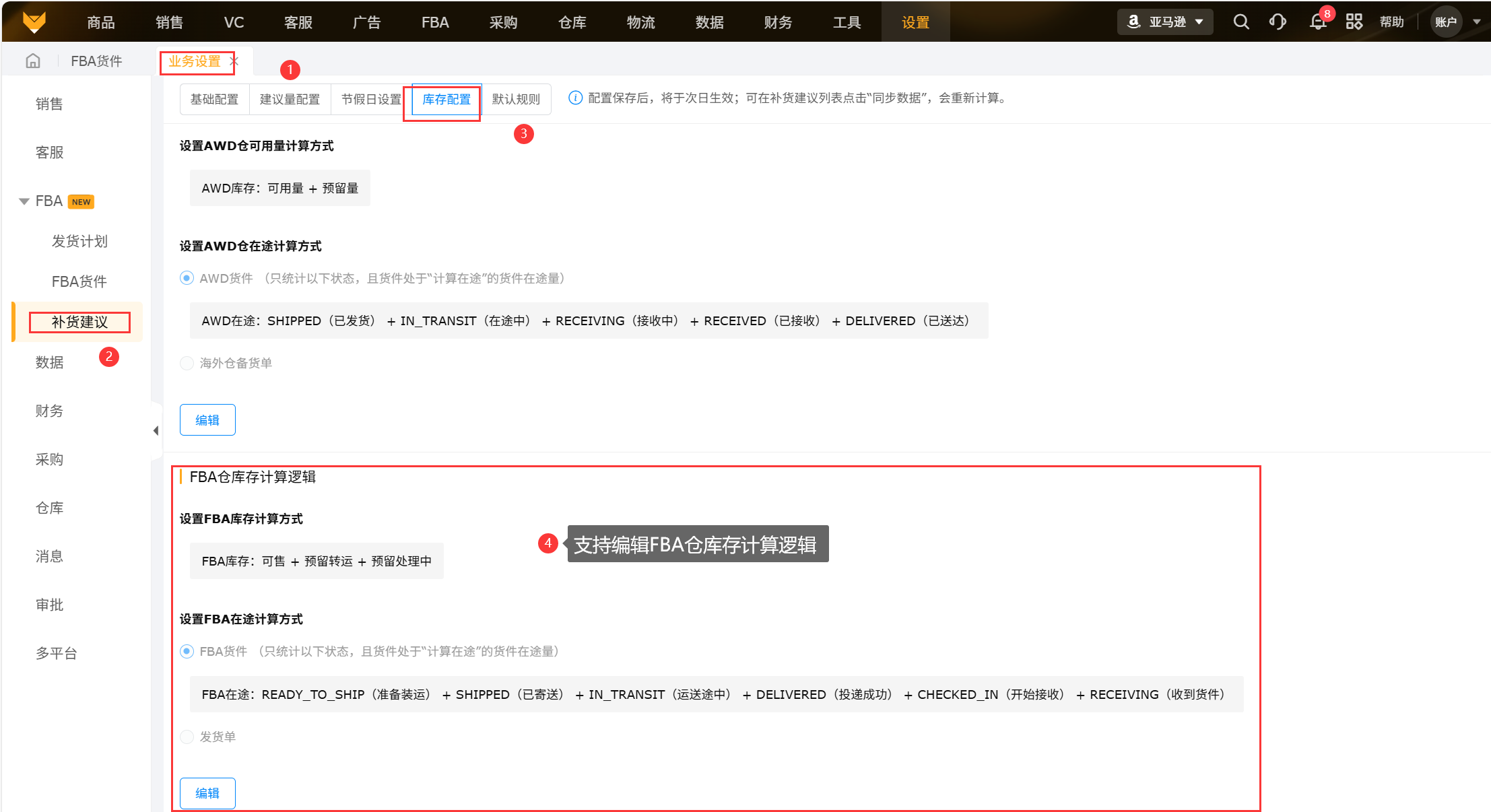Click the fox logo icon
The width and height of the screenshot is (1491, 812).
click(x=34, y=22)
